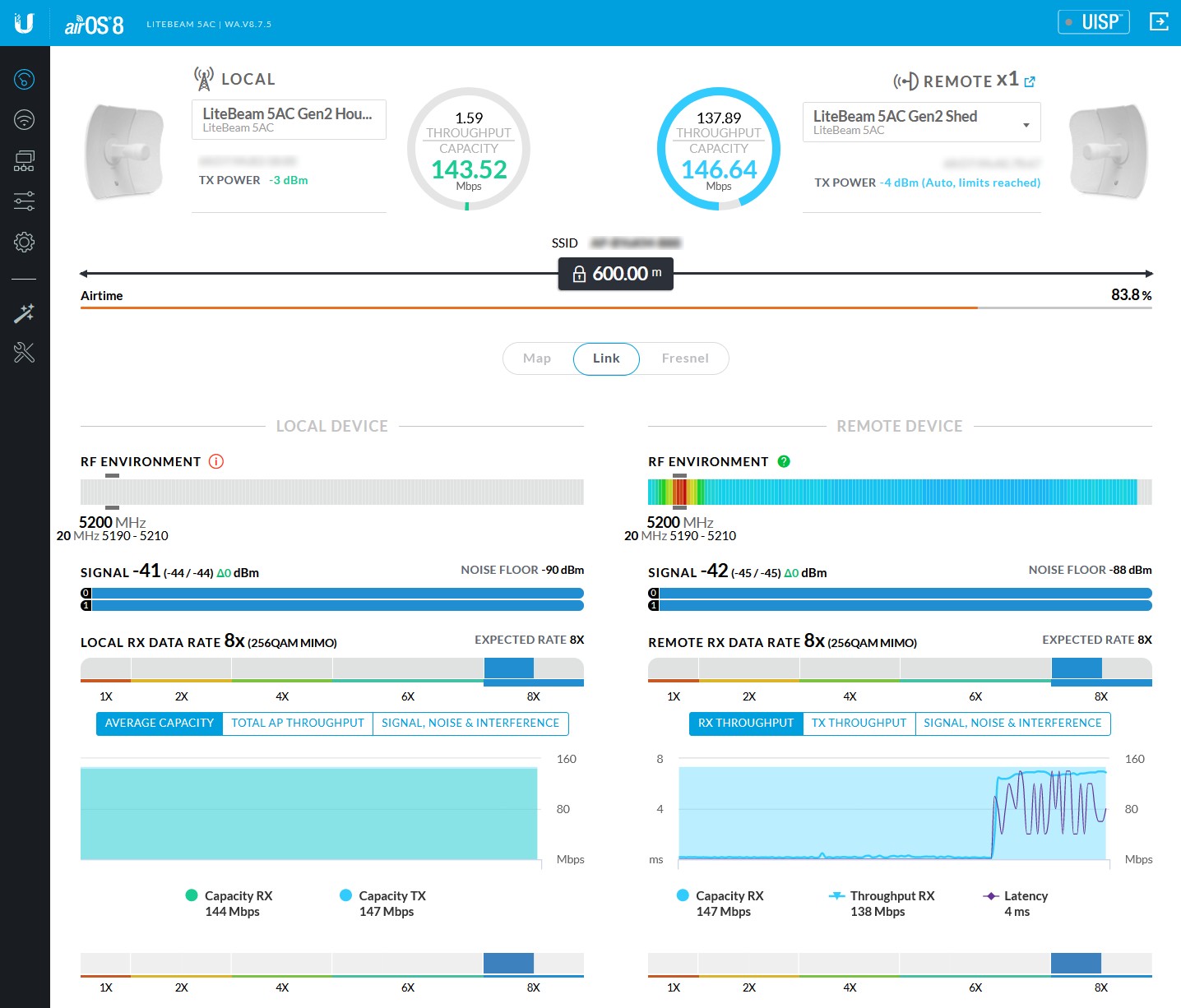The height and width of the screenshot is (1008, 1181).
Task: Click the local RF environment warning icon
Action: 216,461
